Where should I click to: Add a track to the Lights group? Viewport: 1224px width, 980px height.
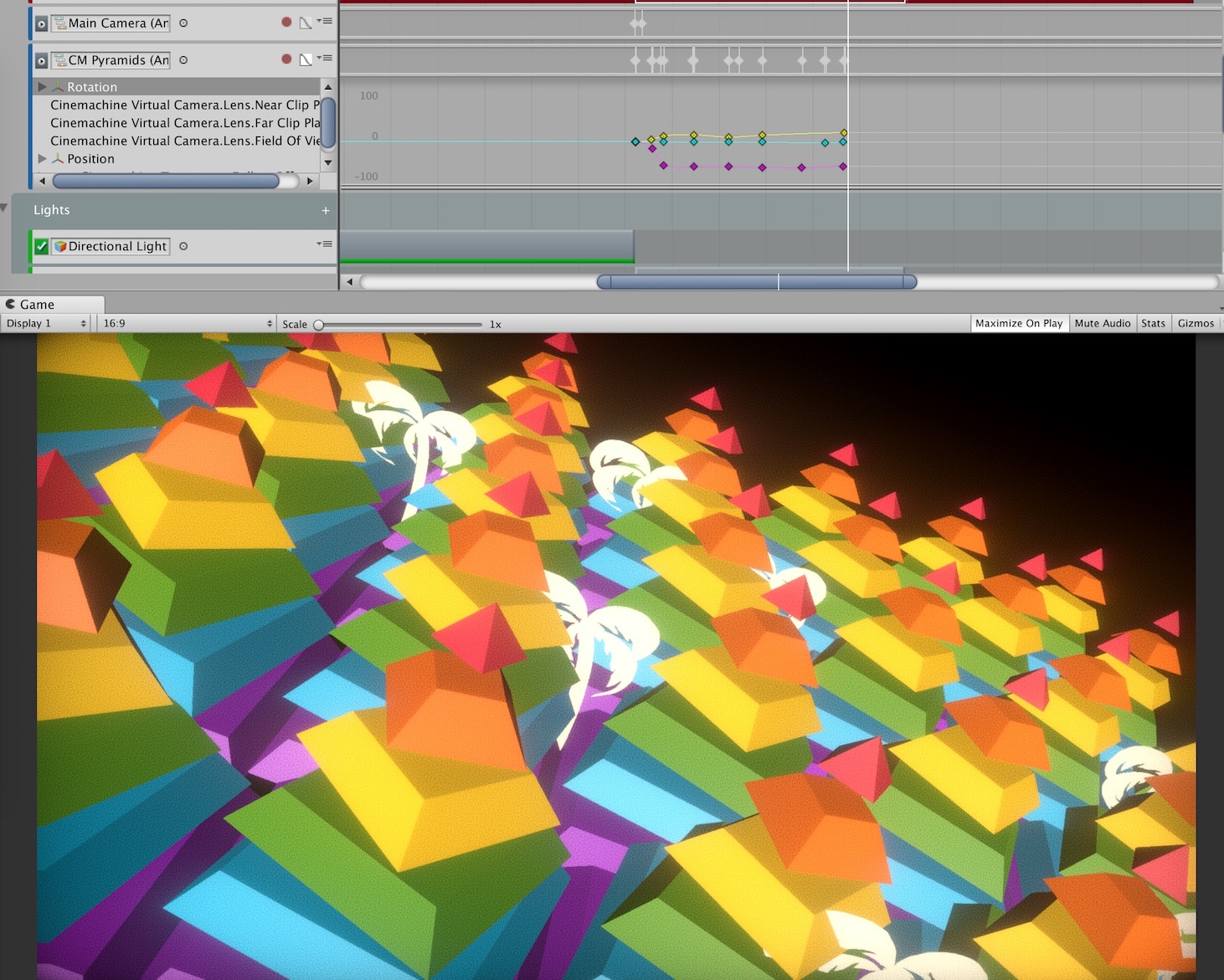click(x=326, y=211)
